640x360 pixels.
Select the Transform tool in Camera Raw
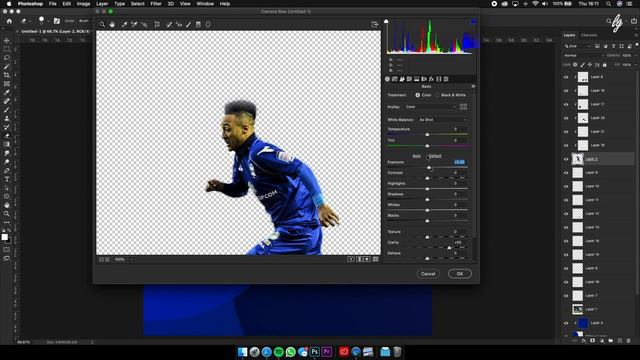[x=157, y=24]
